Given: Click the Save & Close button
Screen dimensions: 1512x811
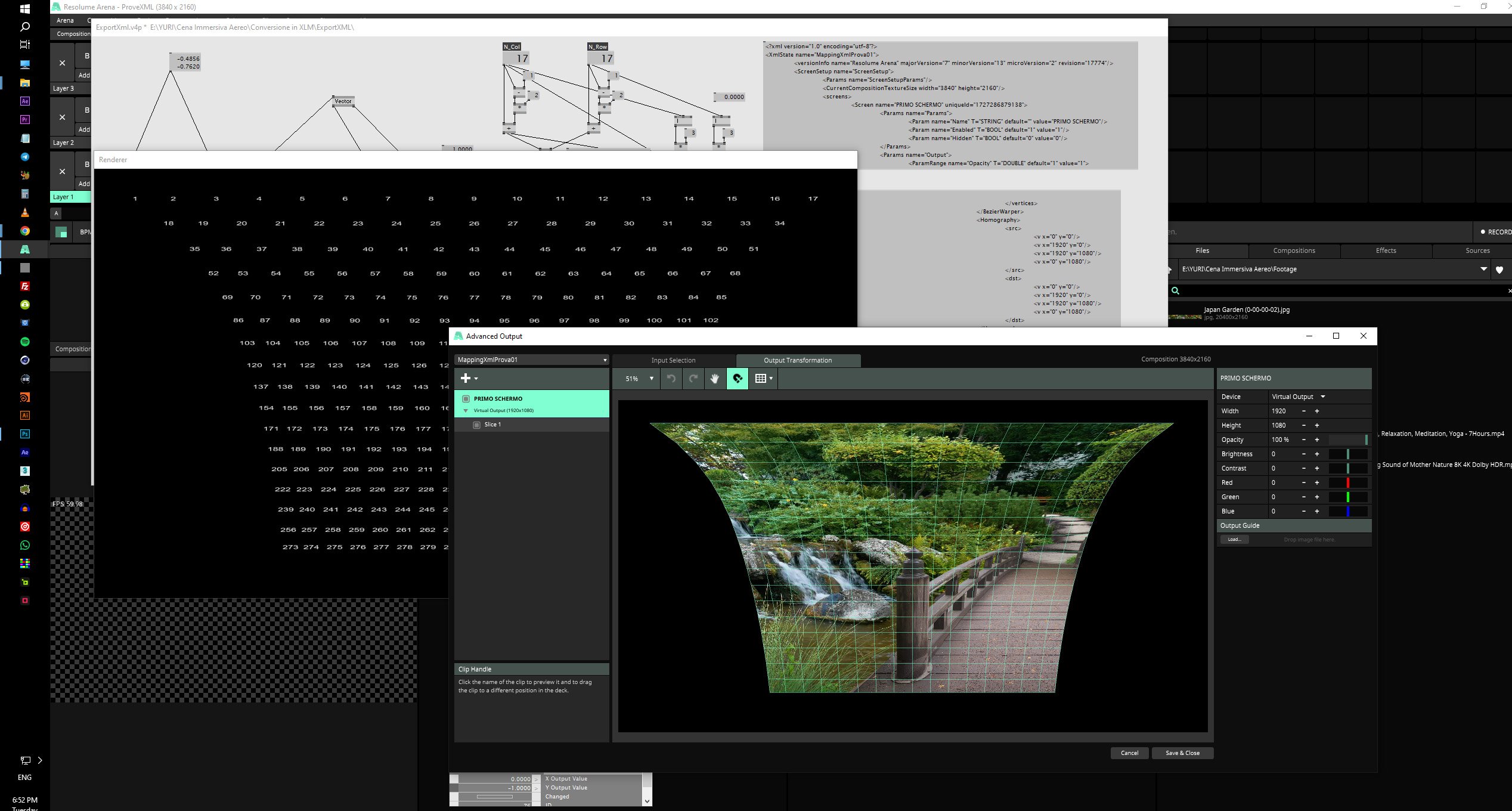Looking at the screenshot, I should [x=1182, y=753].
